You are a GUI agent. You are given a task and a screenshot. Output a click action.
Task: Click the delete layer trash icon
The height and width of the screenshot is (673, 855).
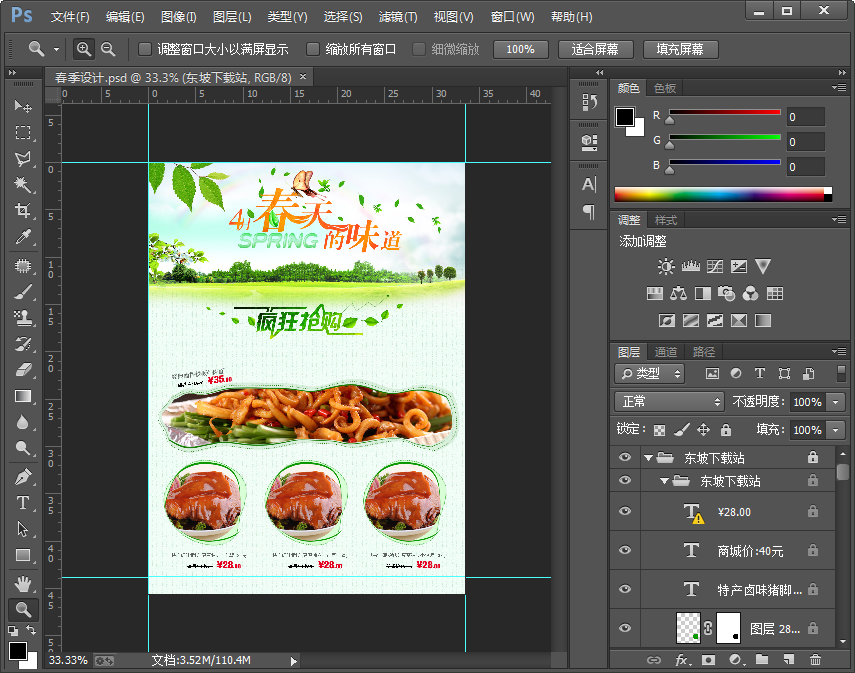point(815,660)
